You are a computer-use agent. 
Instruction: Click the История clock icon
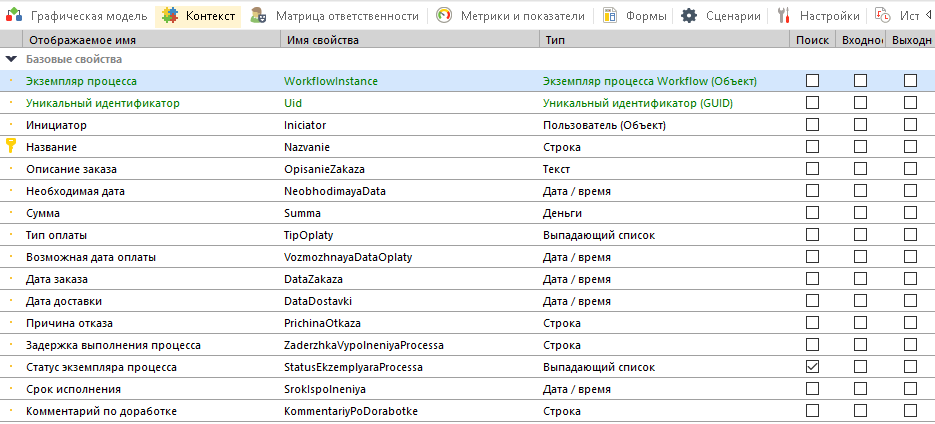coord(883,15)
